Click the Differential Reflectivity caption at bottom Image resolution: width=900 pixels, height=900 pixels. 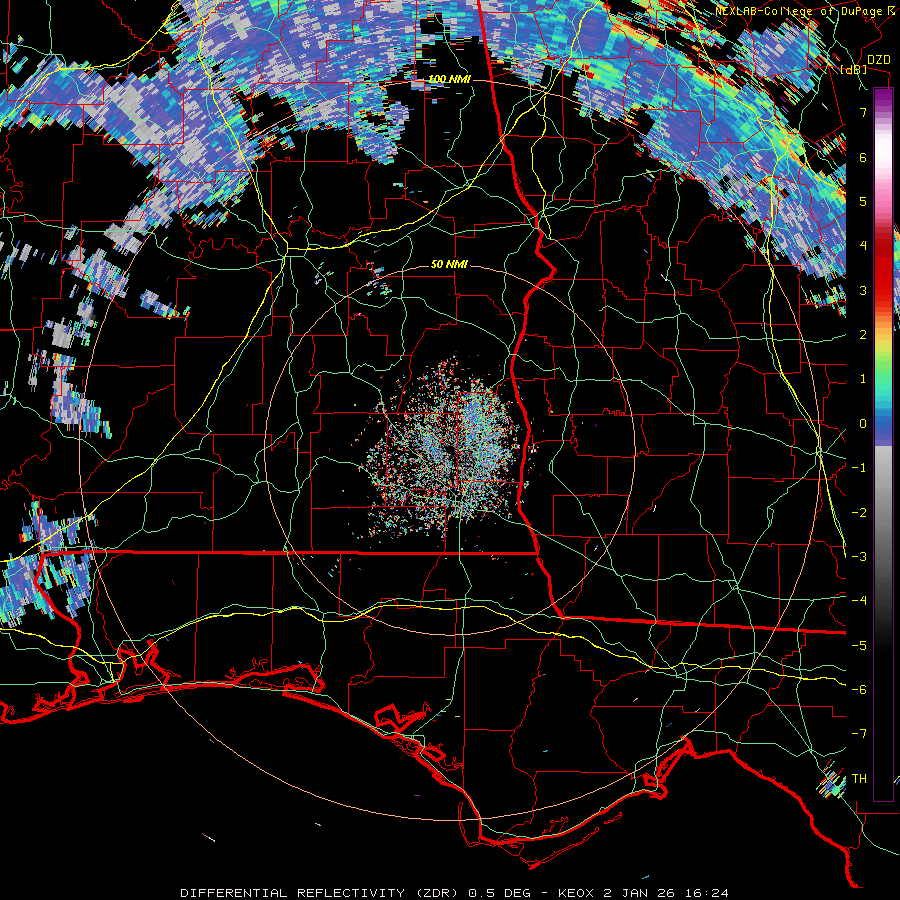pyautogui.click(x=455, y=893)
